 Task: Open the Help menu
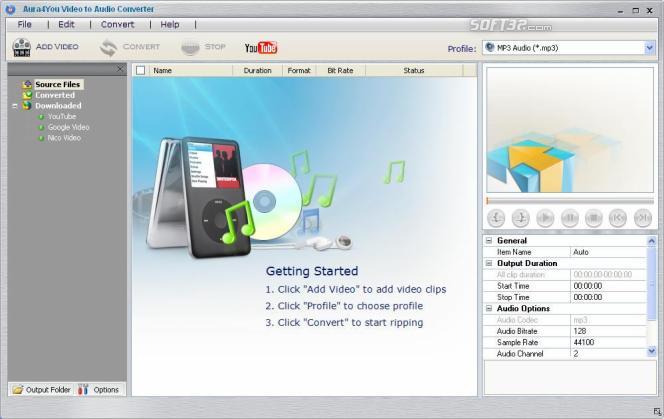(x=170, y=25)
